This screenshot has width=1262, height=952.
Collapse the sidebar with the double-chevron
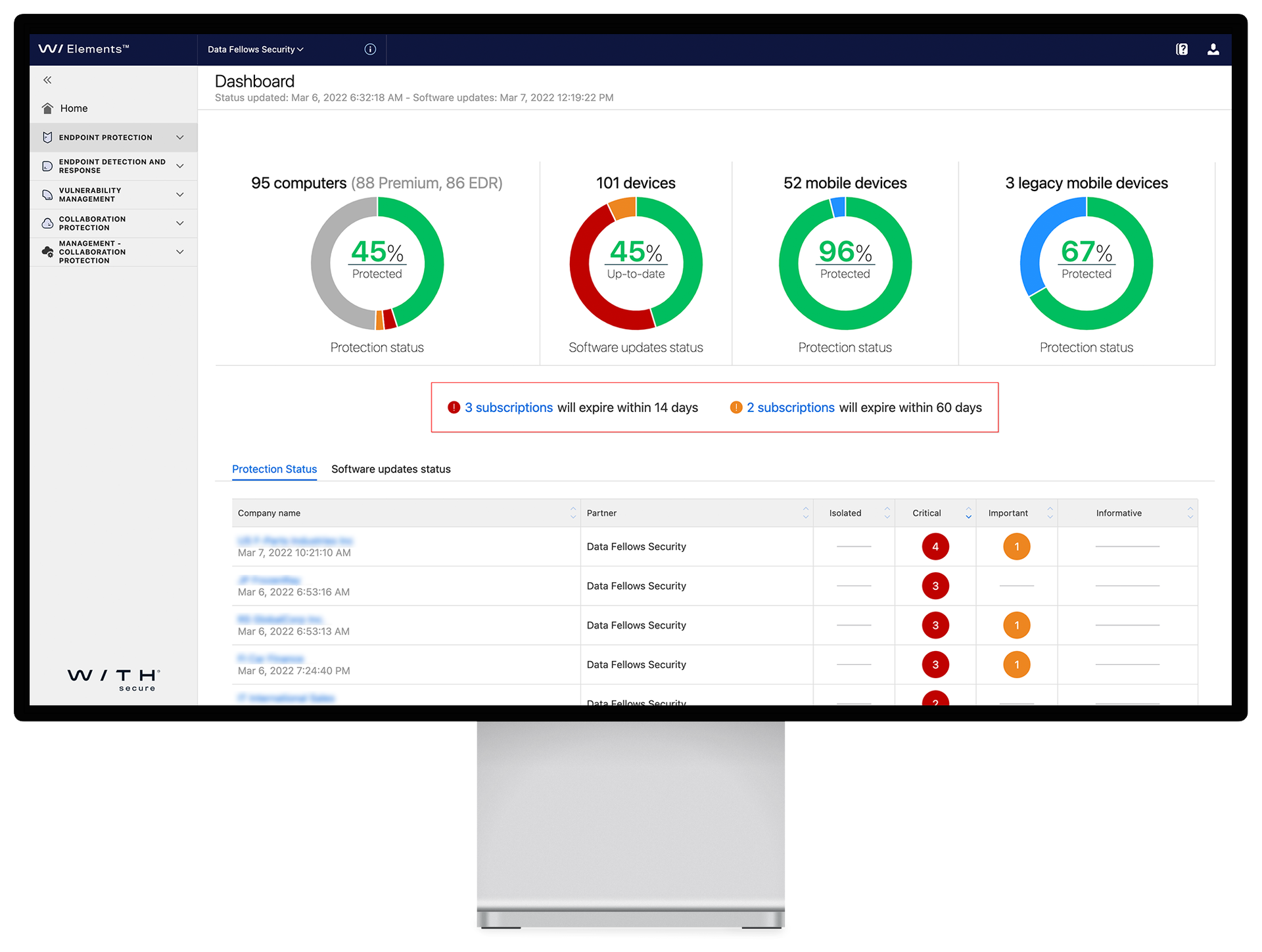[x=47, y=79]
